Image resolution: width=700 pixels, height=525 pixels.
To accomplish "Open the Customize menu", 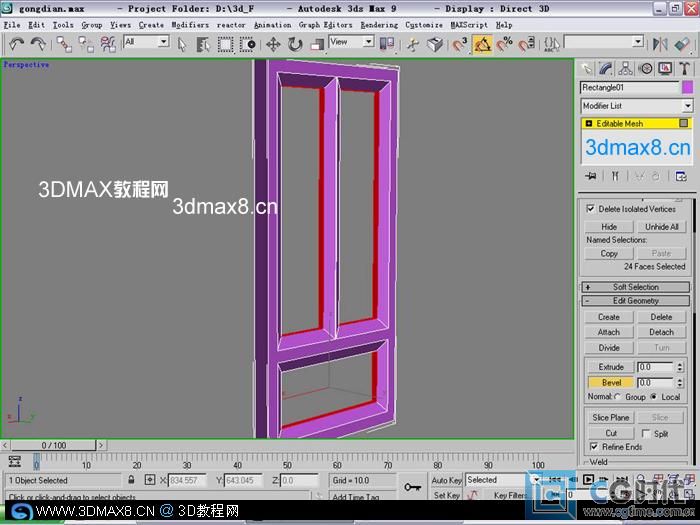I will [x=424, y=25].
